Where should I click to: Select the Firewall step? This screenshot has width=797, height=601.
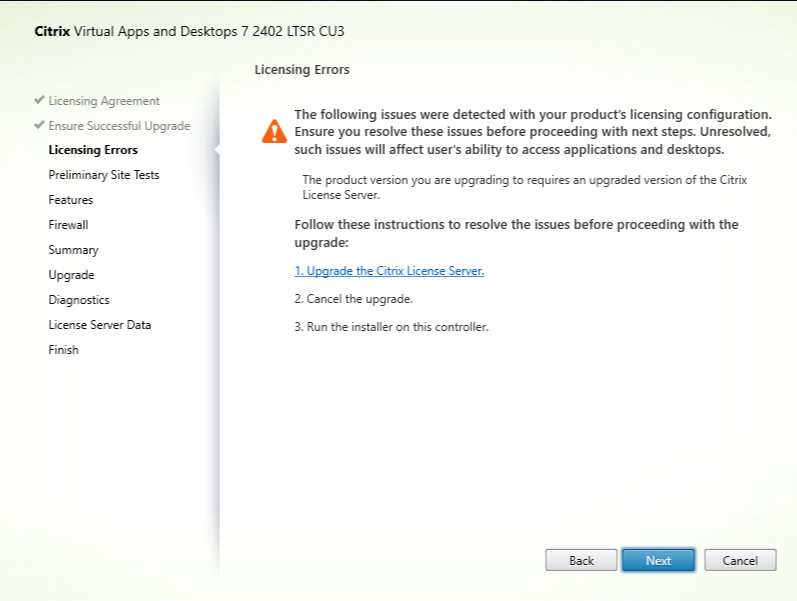click(68, 225)
